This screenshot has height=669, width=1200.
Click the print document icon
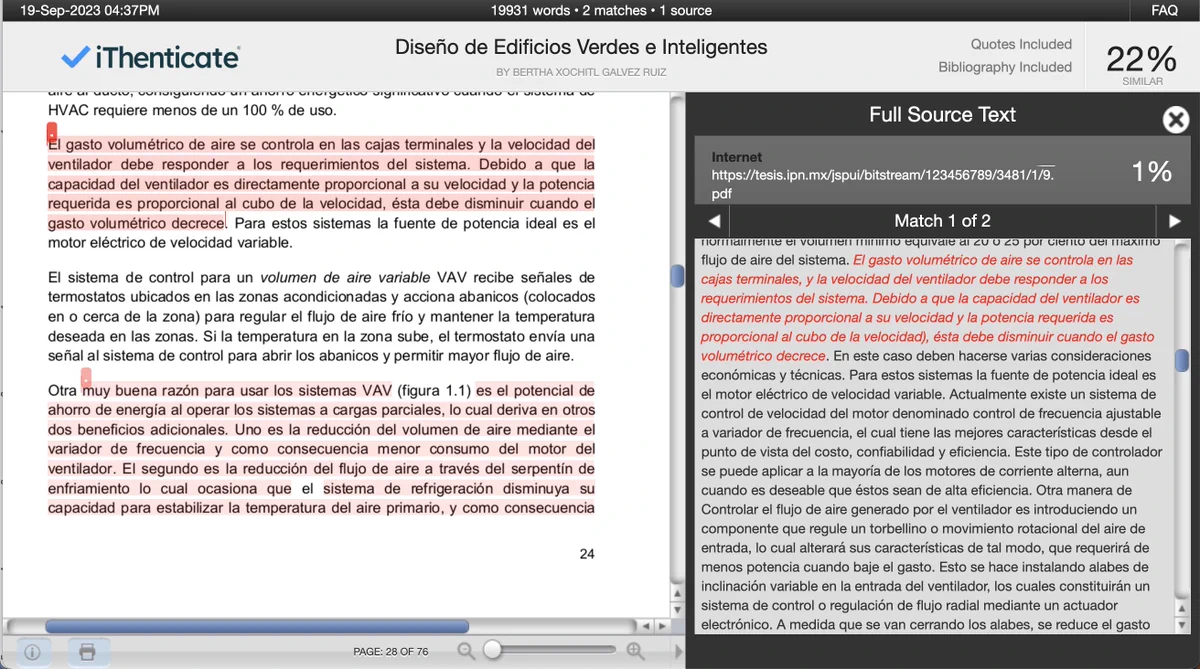87,652
